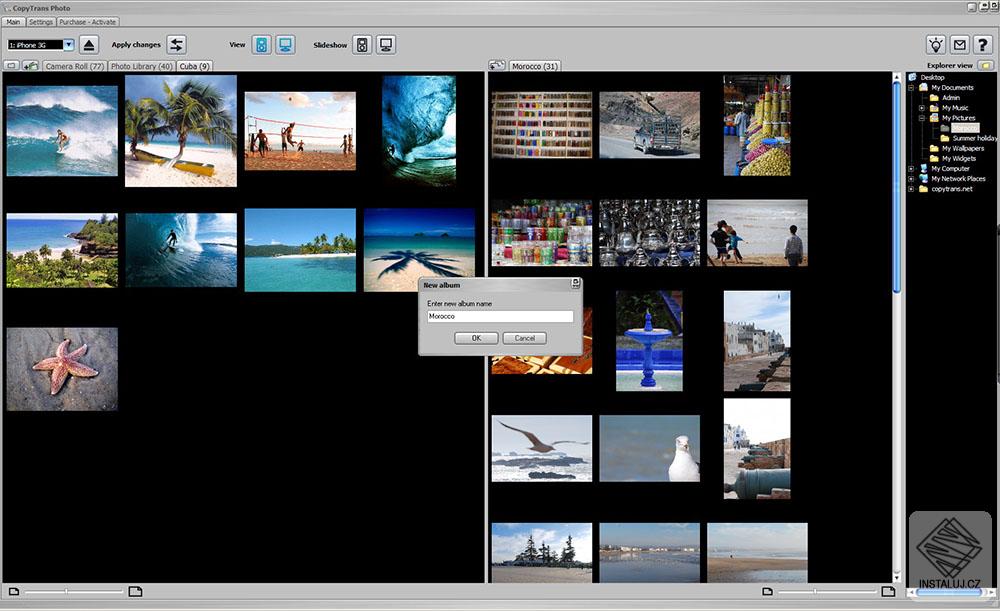The width and height of the screenshot is (1000, 611).
Task: Expand the My Music folder node
Action: 922,108
